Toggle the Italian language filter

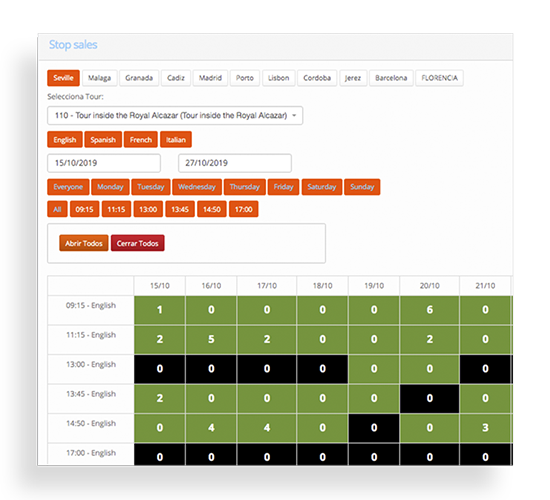coord(176,140)
